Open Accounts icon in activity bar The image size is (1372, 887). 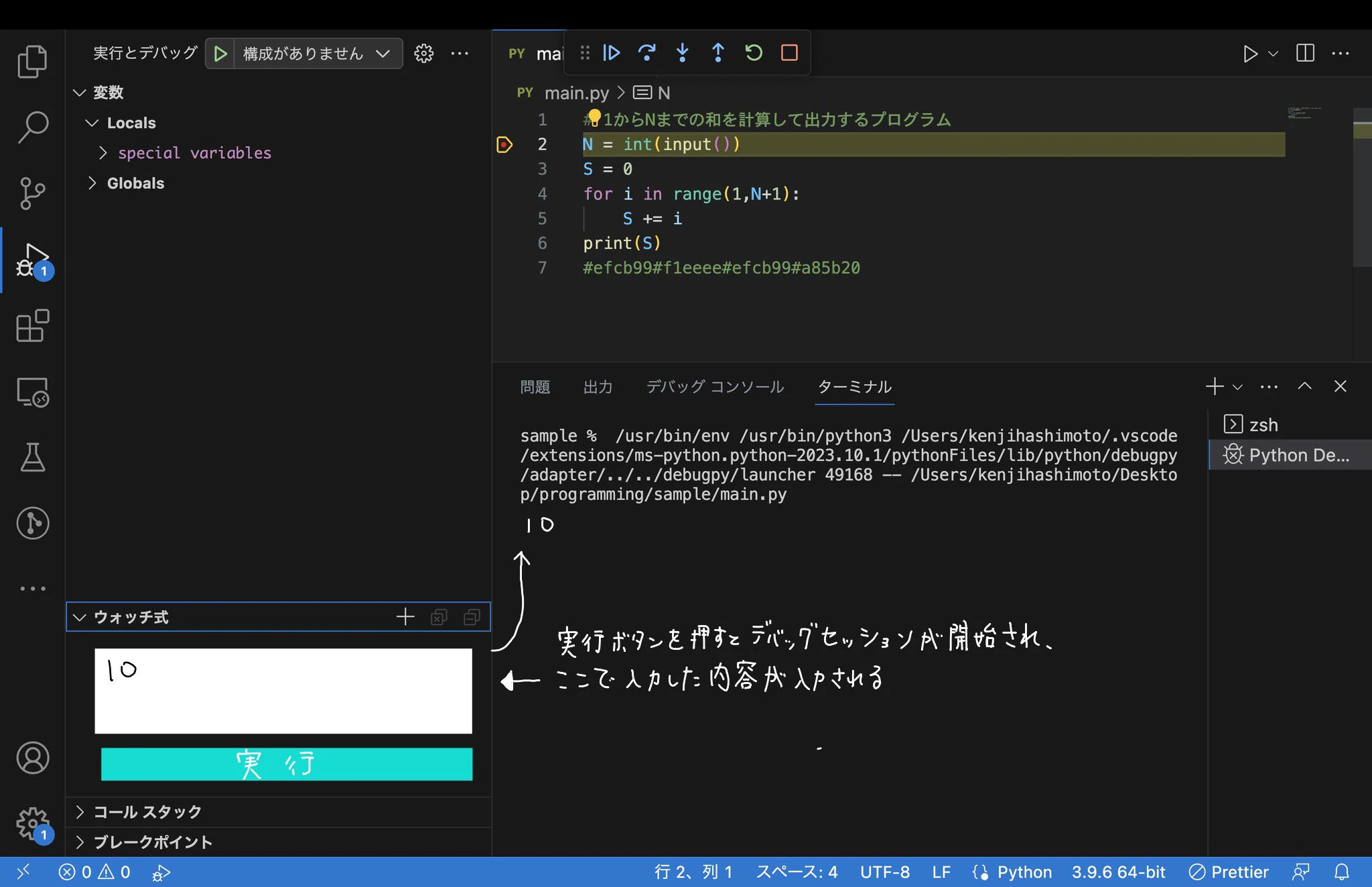(32, 758)
